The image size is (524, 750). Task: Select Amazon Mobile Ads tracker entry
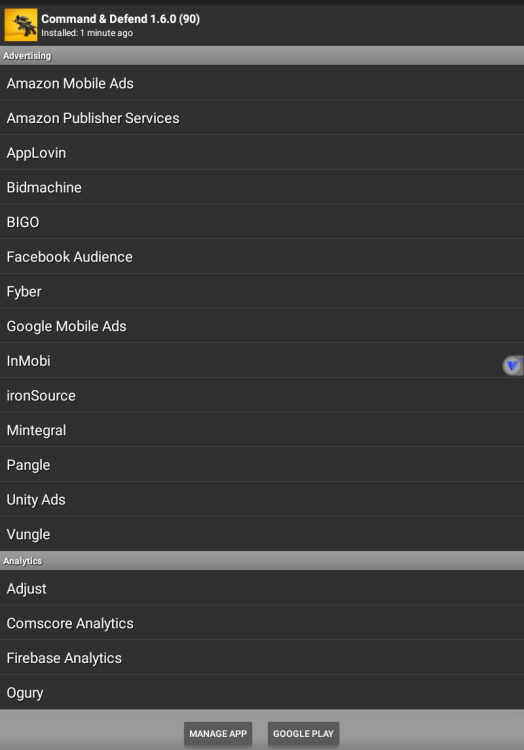pyautogui.click(x=262, y=83)
